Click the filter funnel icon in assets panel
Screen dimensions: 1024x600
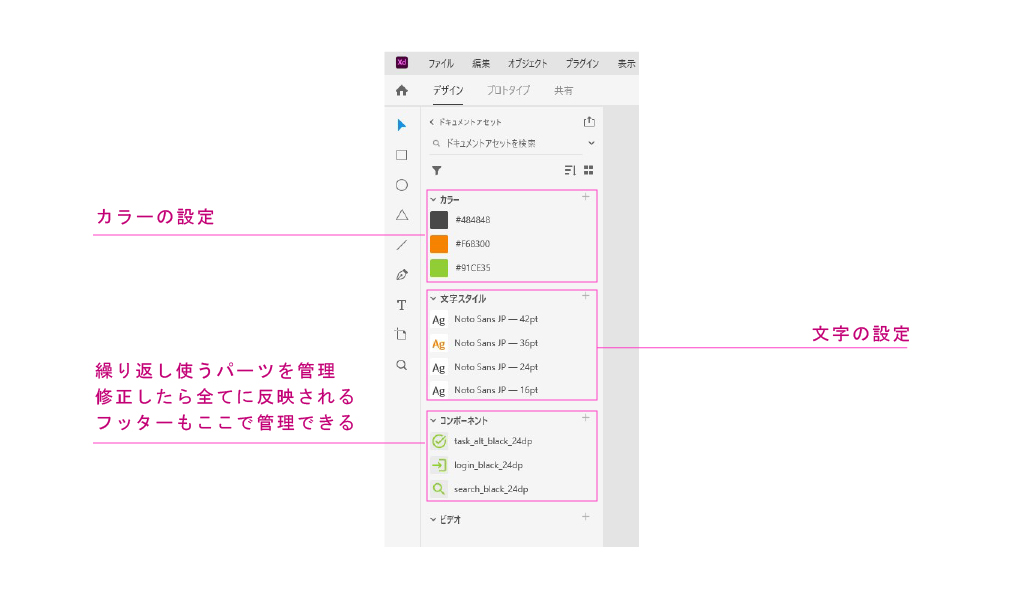[x=436, y=171]
